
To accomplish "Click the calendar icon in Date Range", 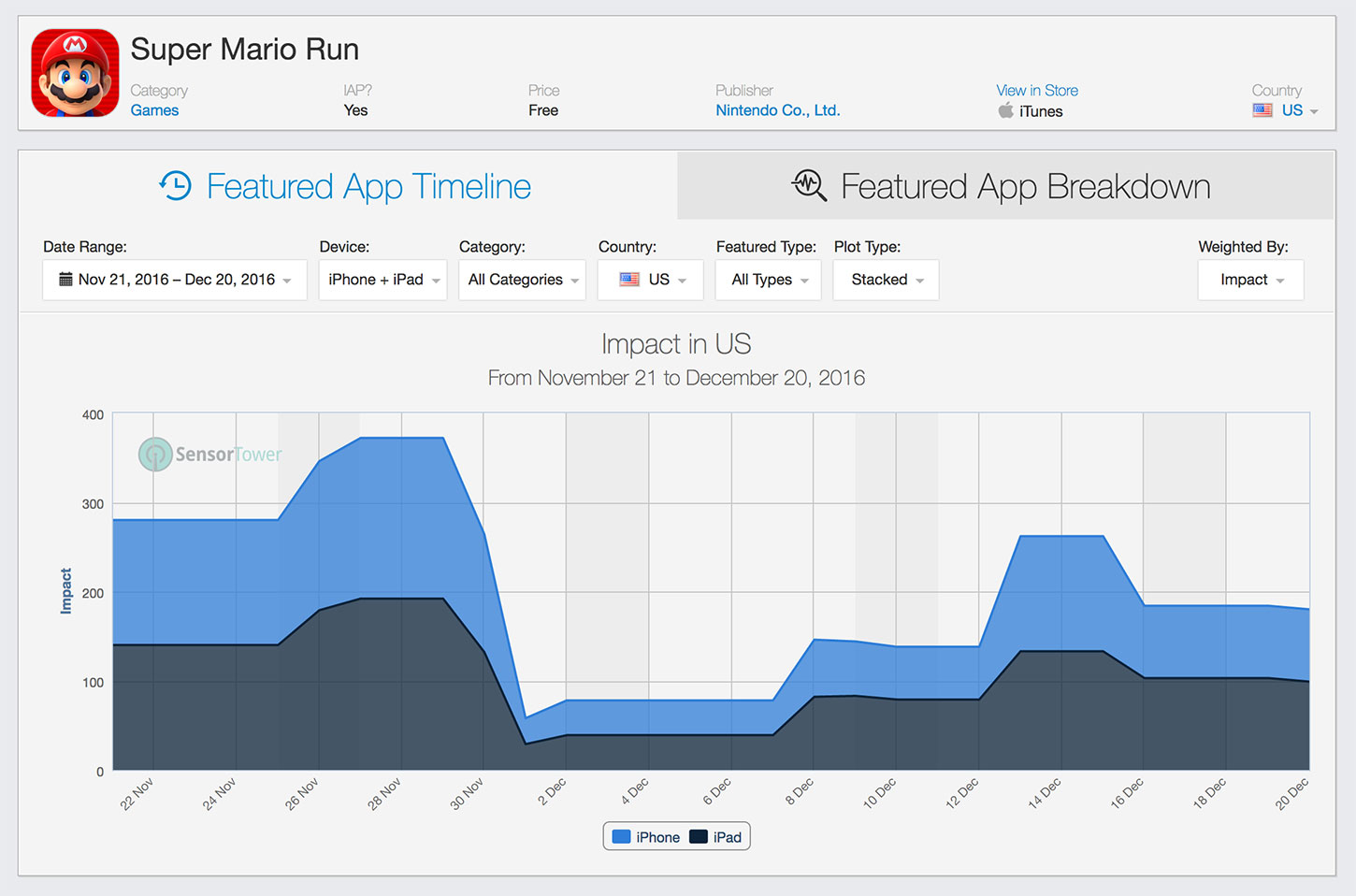I will [65, 279].
